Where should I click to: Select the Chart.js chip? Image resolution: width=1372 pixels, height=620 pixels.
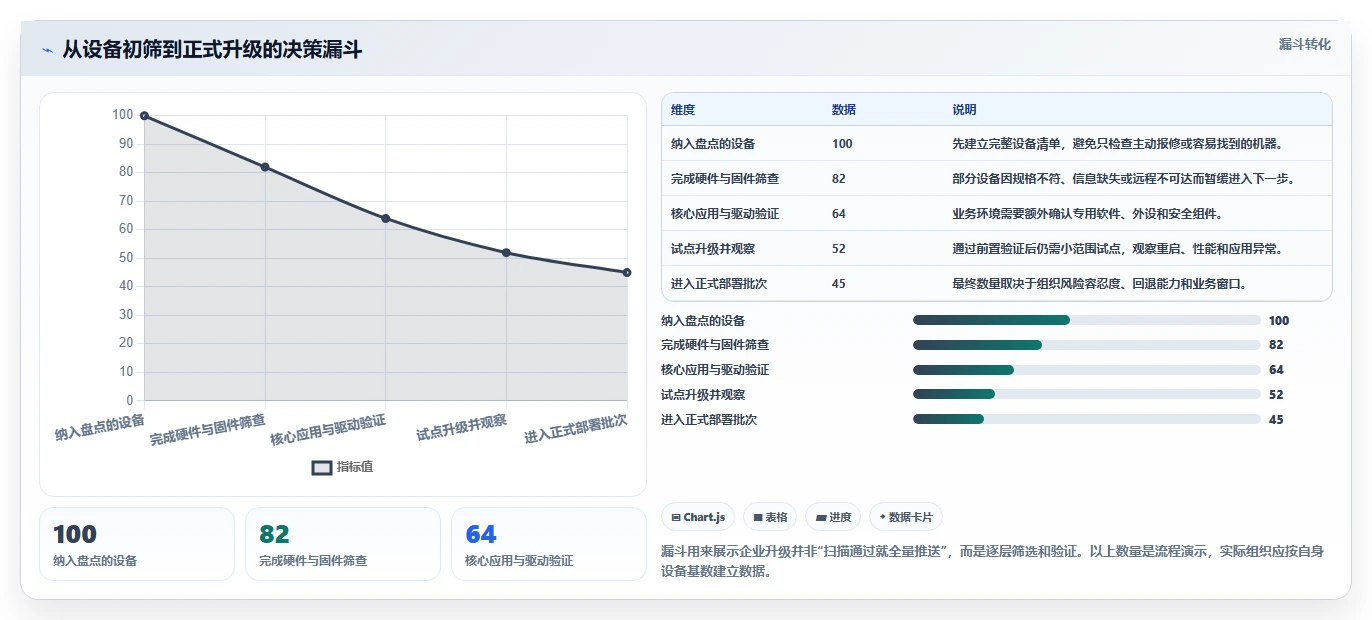pyautogui.click(x=698, y=517)
